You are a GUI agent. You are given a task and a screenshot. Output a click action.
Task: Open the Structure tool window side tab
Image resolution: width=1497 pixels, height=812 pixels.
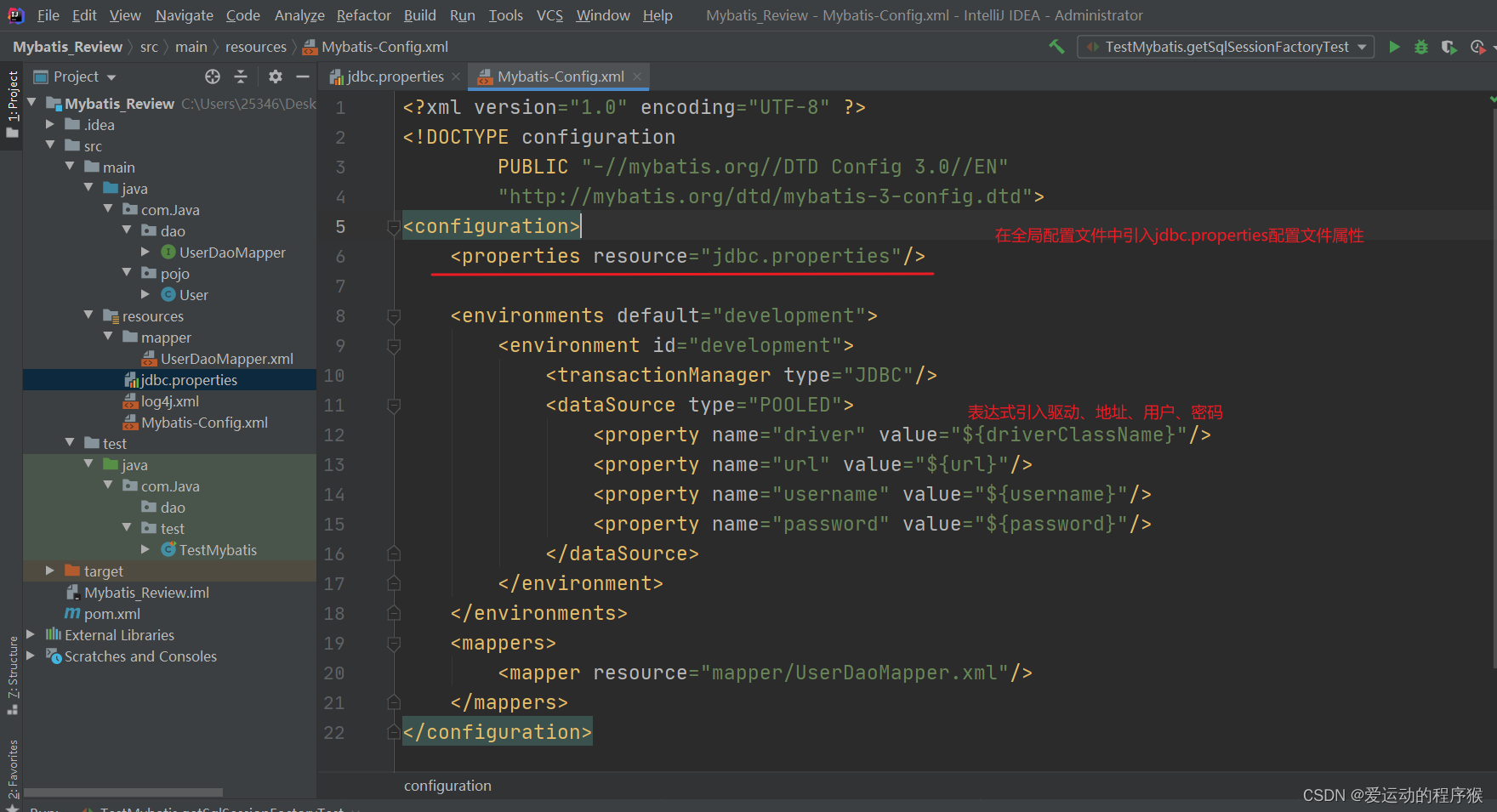pos(12,676)
